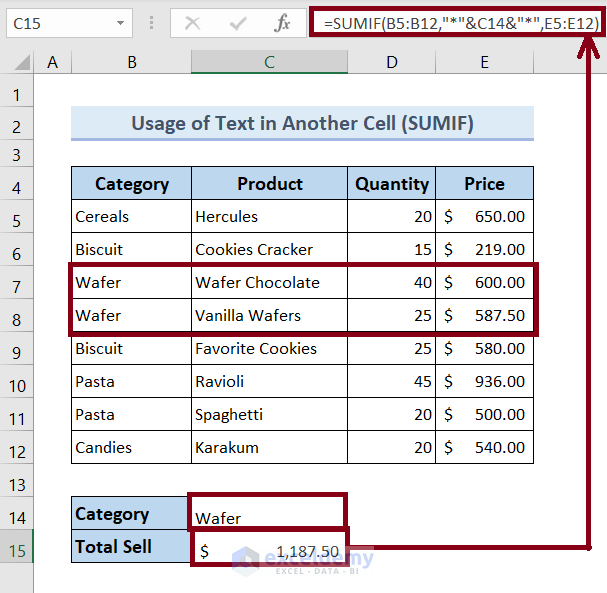Click the Insert Function fx icon
This screenshot has width=607, height=593.
[x=283, y=22]
